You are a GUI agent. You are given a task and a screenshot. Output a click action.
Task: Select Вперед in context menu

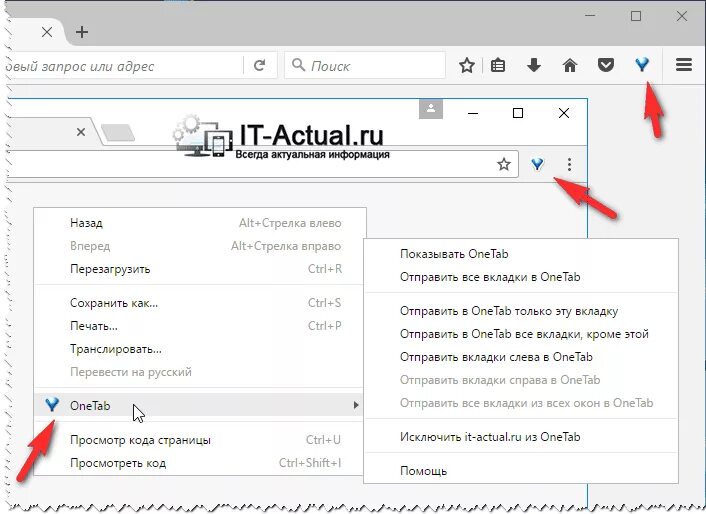point(200,246)
